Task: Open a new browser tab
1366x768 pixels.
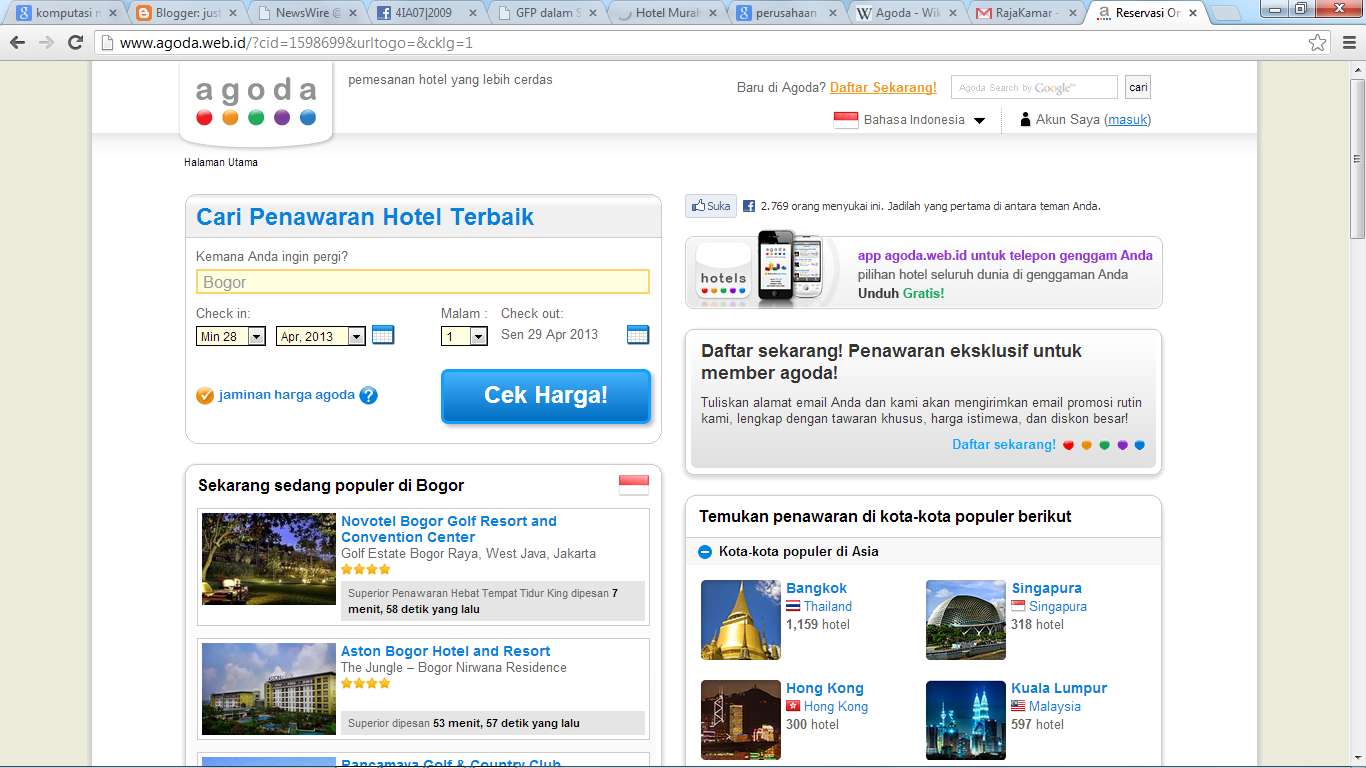Action: 1226,14
